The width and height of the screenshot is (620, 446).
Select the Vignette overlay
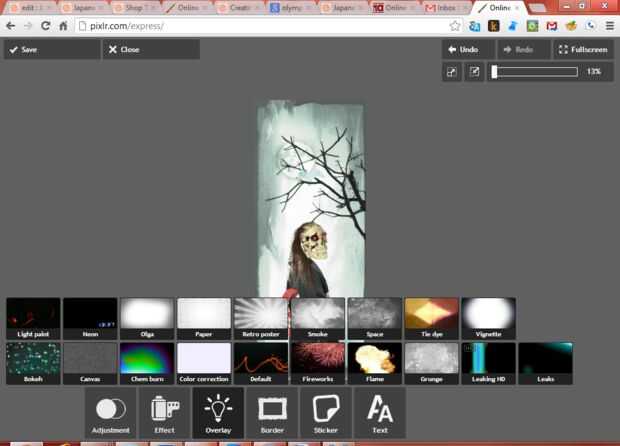(489, 319)
